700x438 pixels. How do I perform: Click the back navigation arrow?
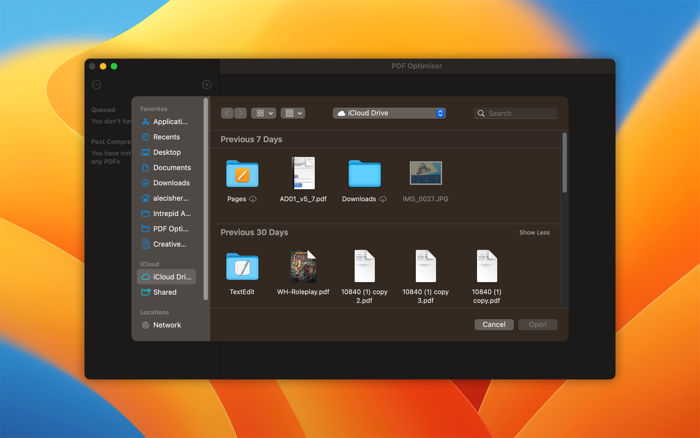(x=227, y=113)
